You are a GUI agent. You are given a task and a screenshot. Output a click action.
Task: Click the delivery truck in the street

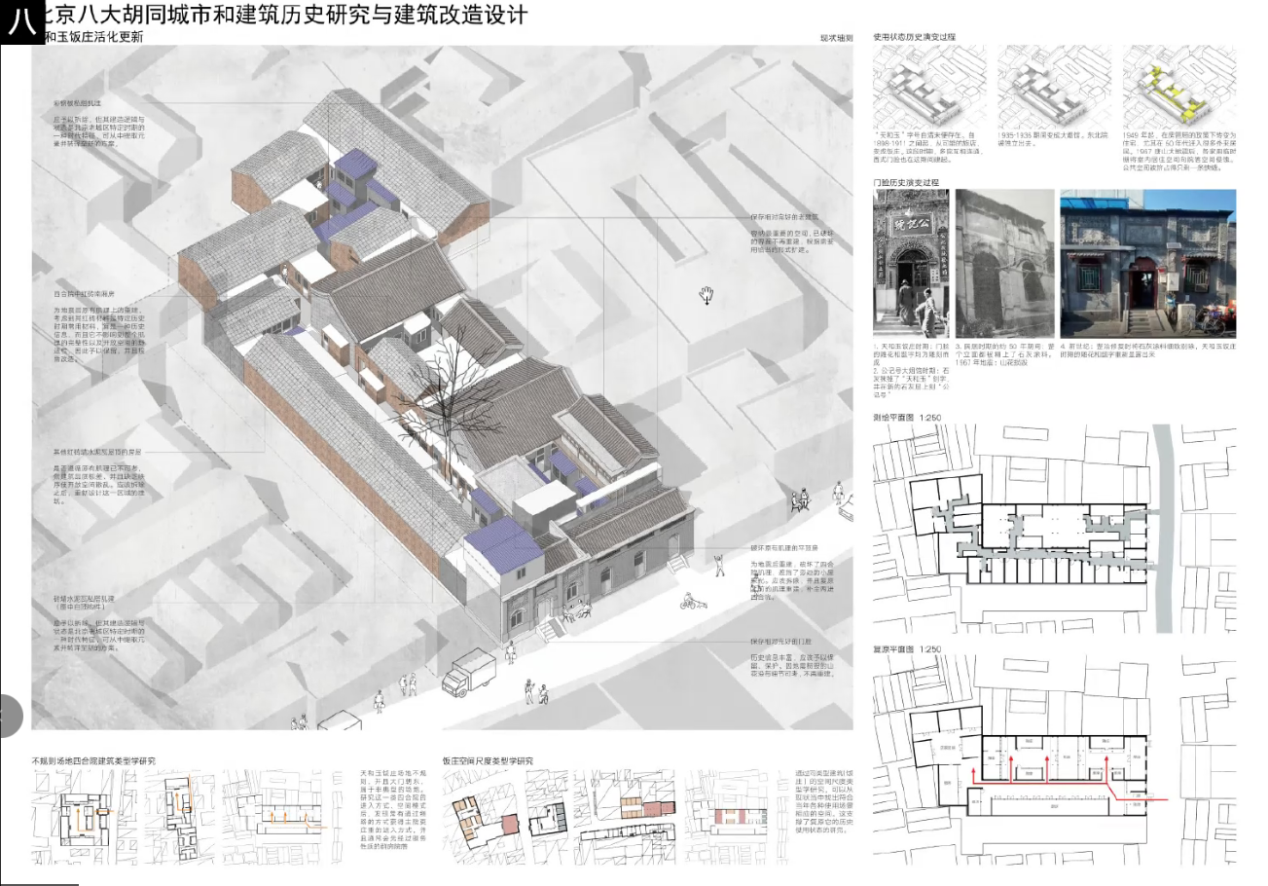click(468, 671)
